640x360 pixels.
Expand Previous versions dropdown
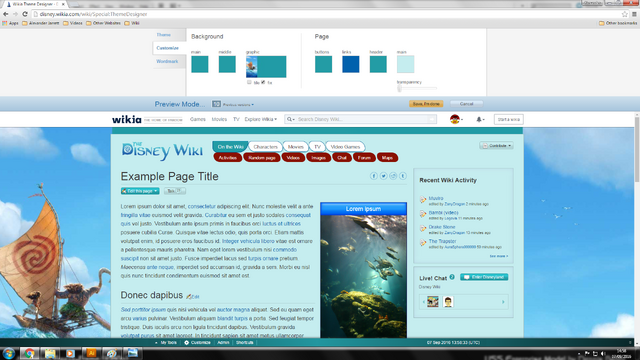click(x=238, y=104)
